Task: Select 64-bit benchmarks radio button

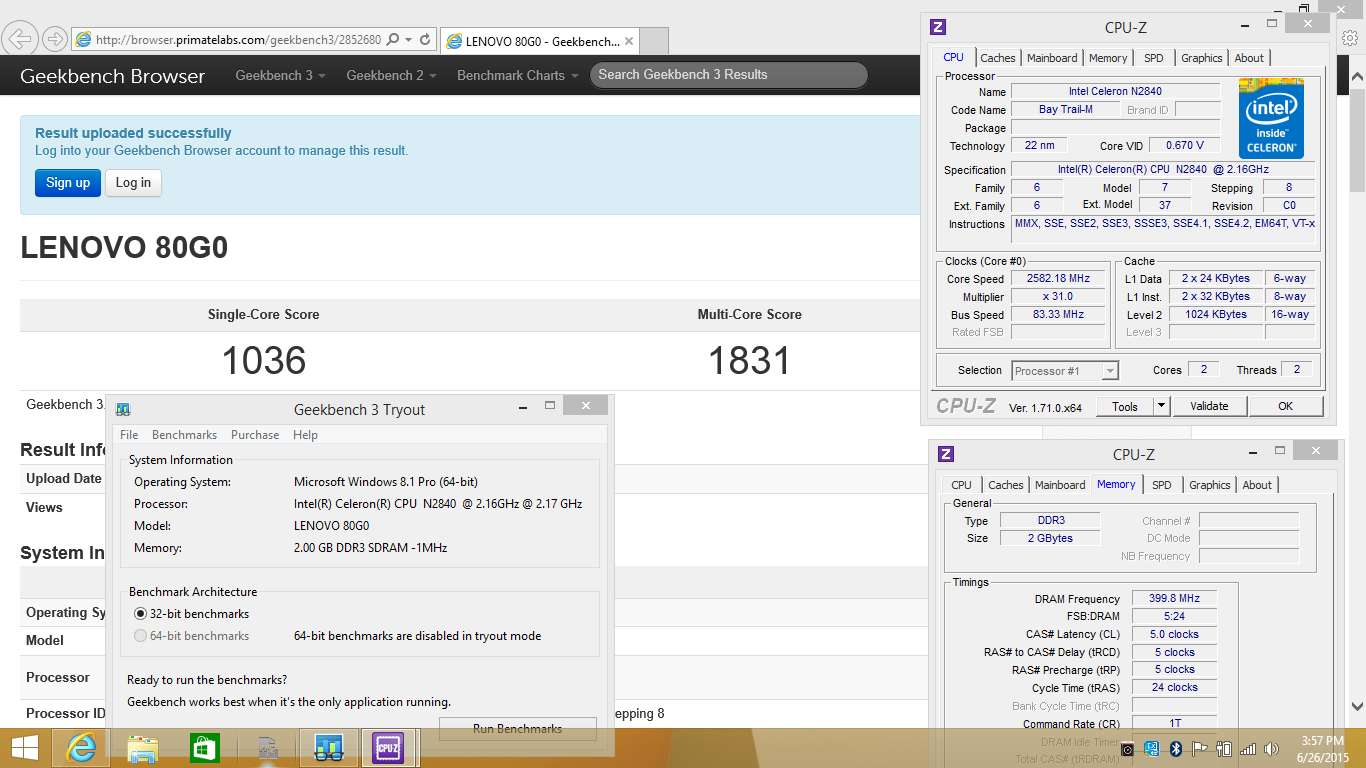Action: 140,636
